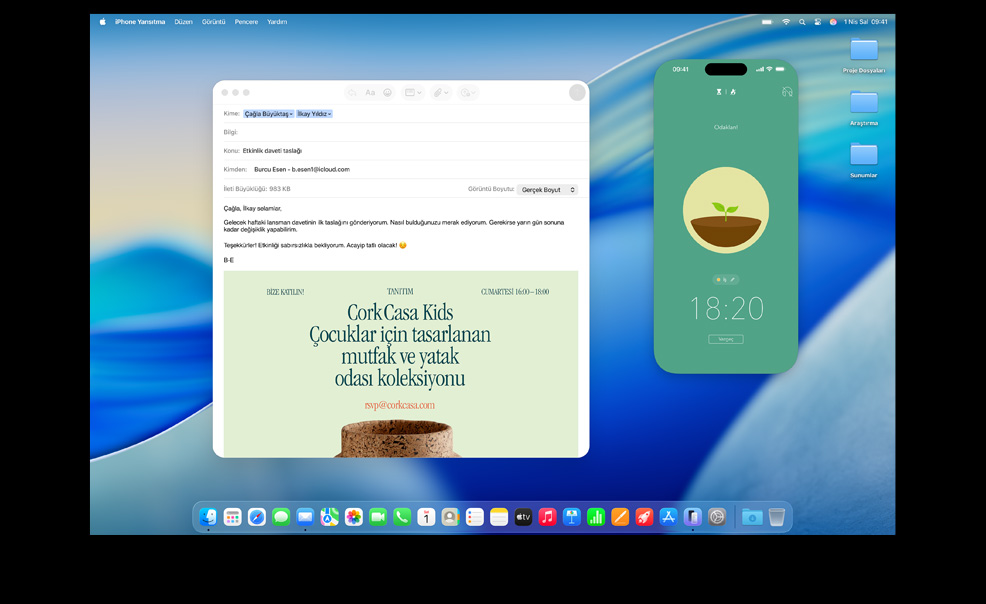Image resolution: width=986 pixels, height=604 pixels.
Task: Open the Düzen menu
Action: [183, 21]
